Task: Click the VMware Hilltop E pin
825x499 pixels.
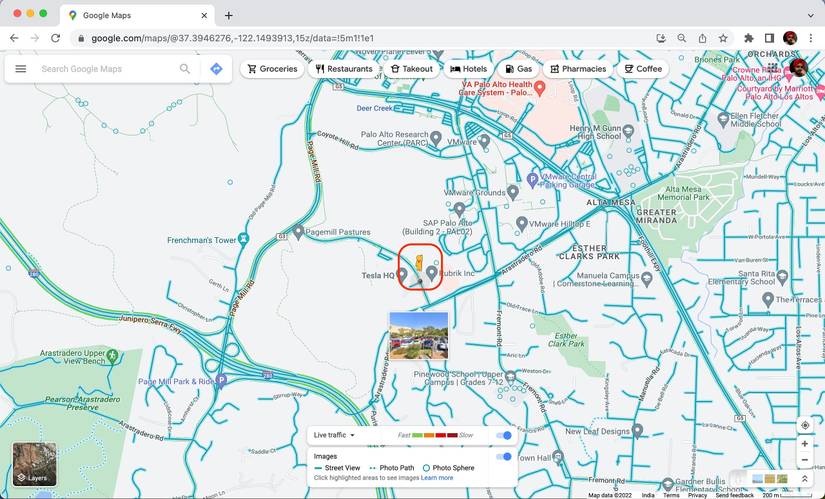Action: [x=521, y=223]
